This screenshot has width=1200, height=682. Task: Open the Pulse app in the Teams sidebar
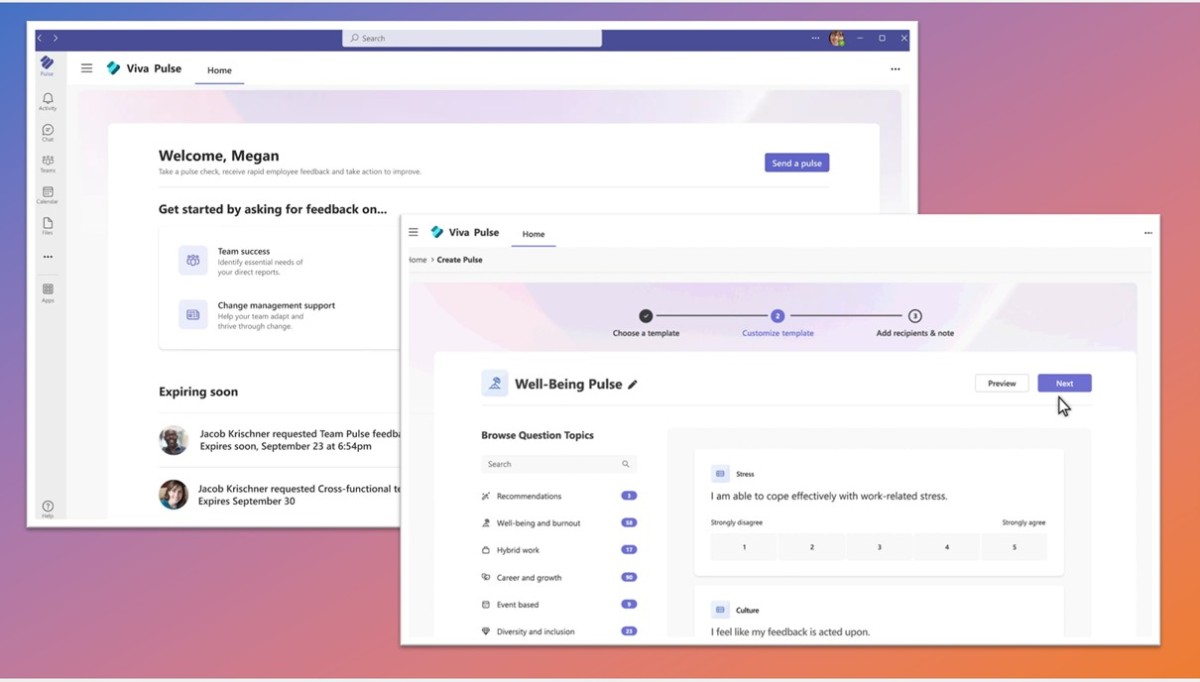(x=47, y=66)
